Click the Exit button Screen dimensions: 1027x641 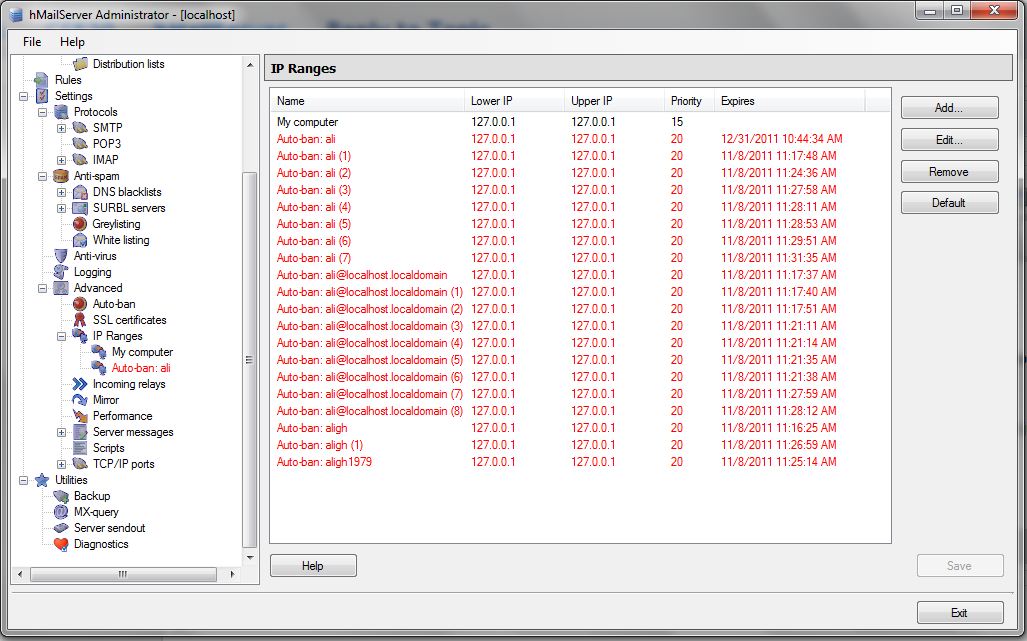click(x=959, y=613)
